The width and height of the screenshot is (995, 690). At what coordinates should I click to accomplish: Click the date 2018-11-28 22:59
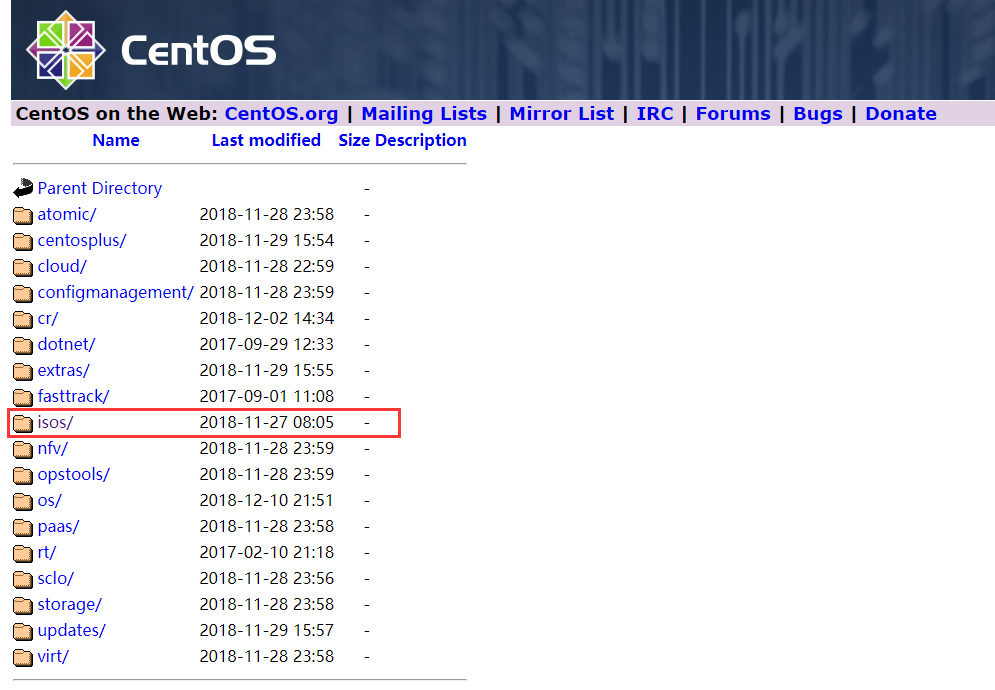point(267,267)
